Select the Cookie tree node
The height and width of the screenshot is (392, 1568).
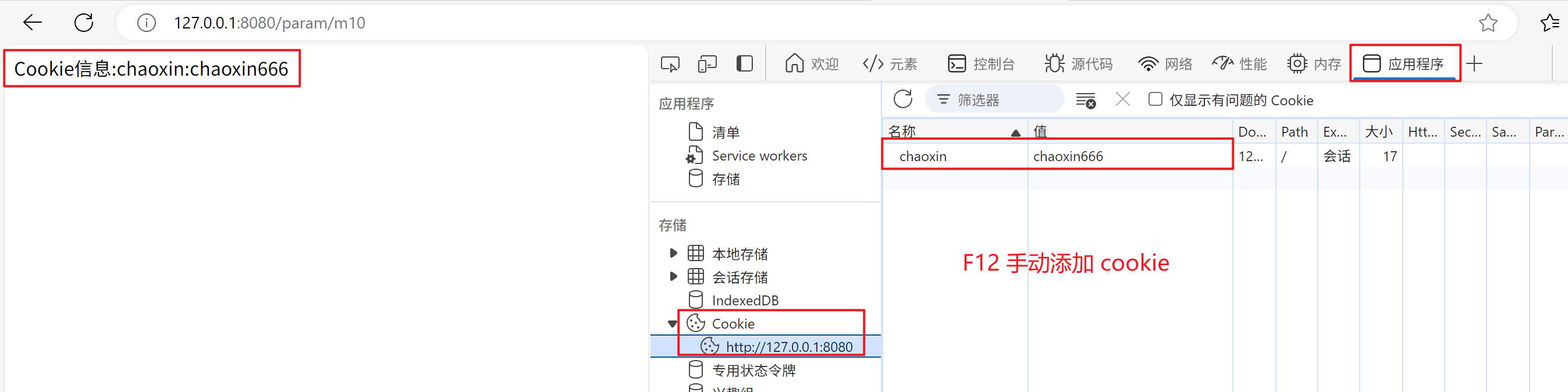(x=733, y=324)
